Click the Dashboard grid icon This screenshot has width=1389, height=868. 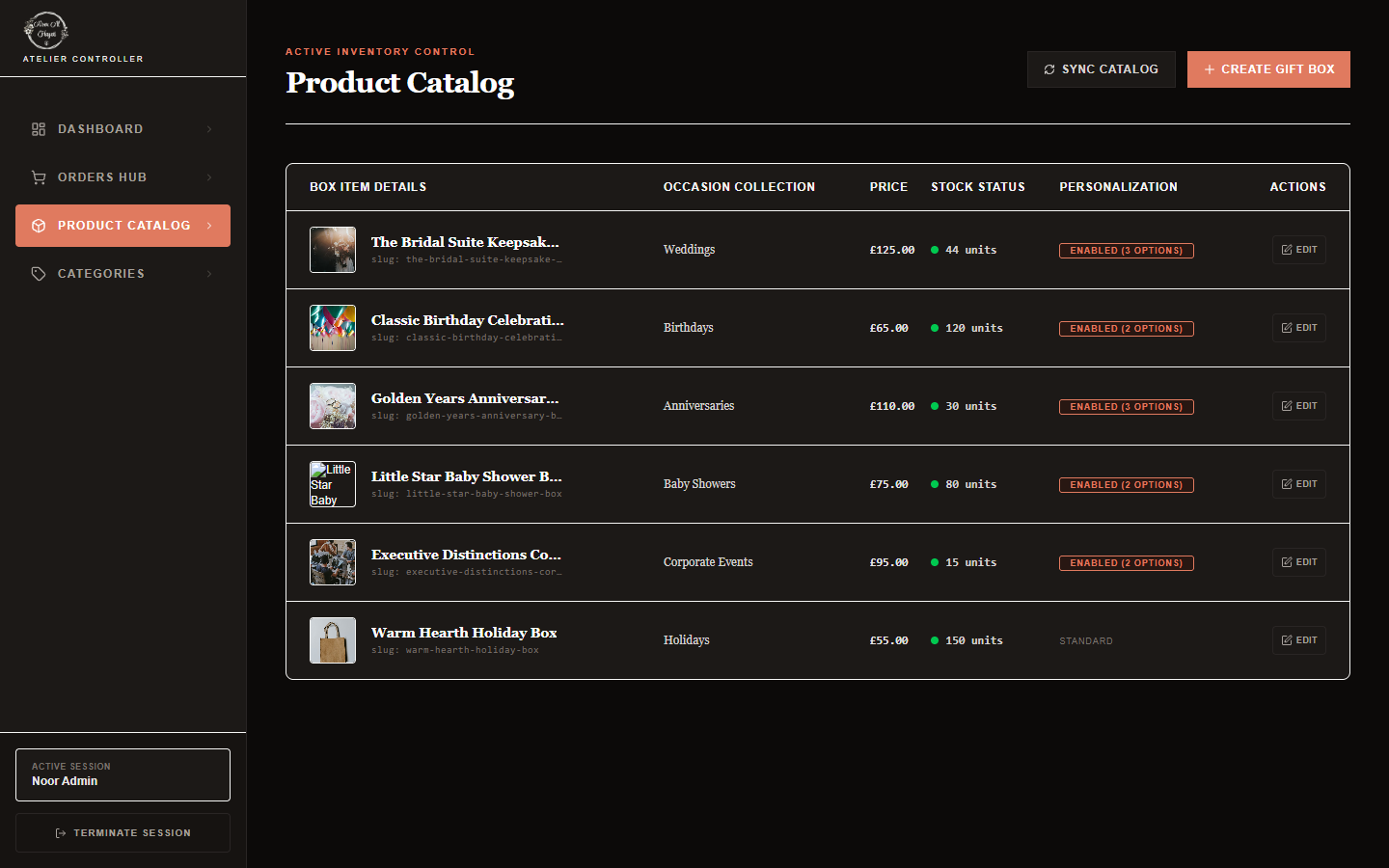(x=39, y=129)
